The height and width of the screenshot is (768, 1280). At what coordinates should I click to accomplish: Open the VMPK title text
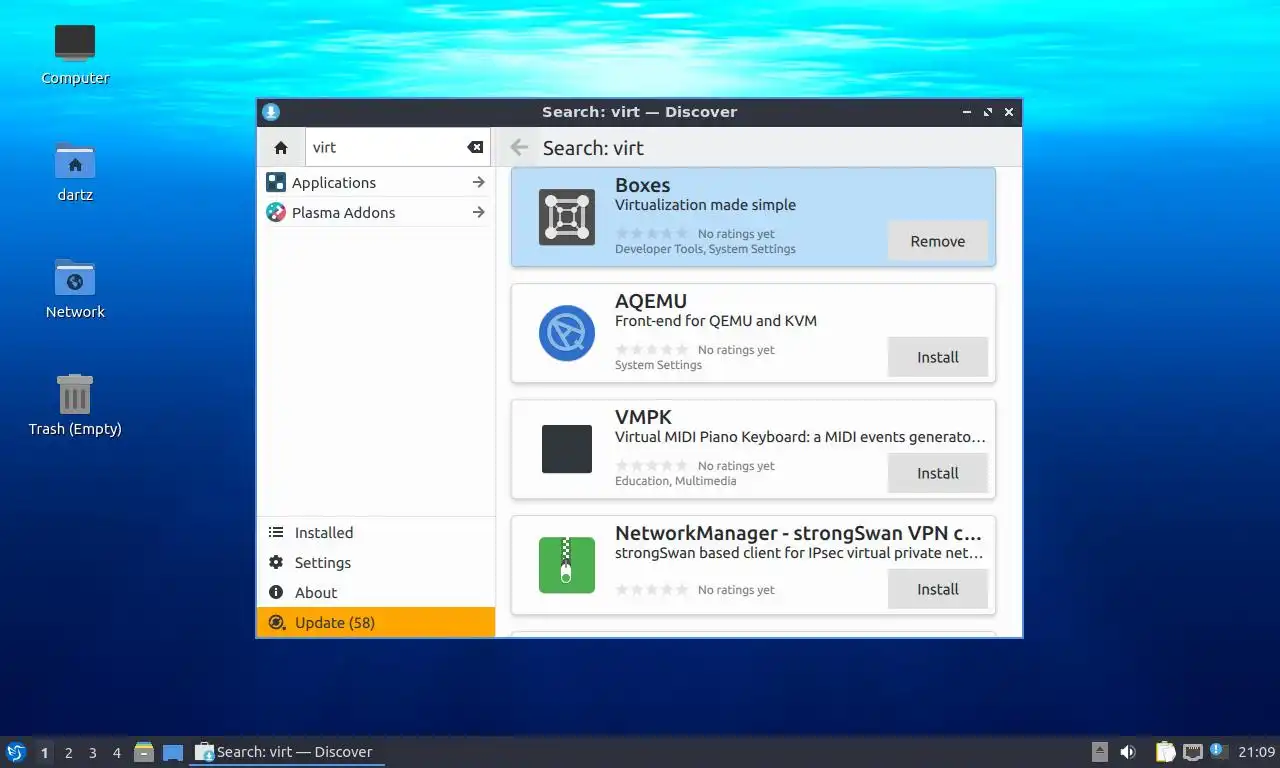coord(643,417)
